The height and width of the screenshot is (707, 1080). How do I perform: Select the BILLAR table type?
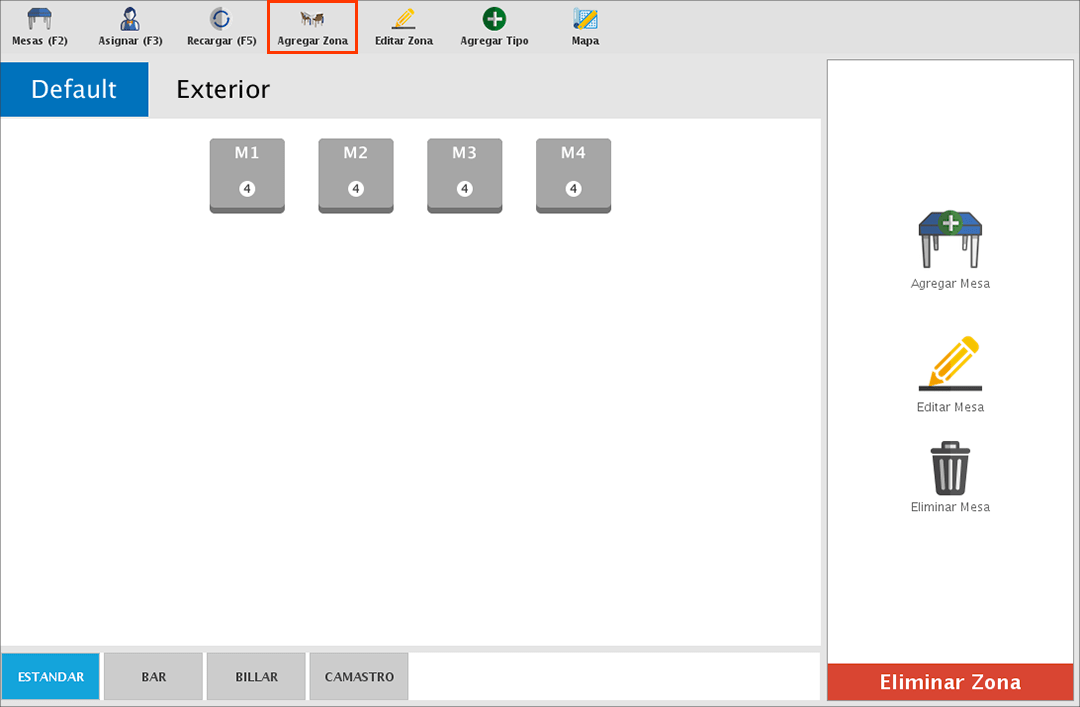click(x=257, y=677)
